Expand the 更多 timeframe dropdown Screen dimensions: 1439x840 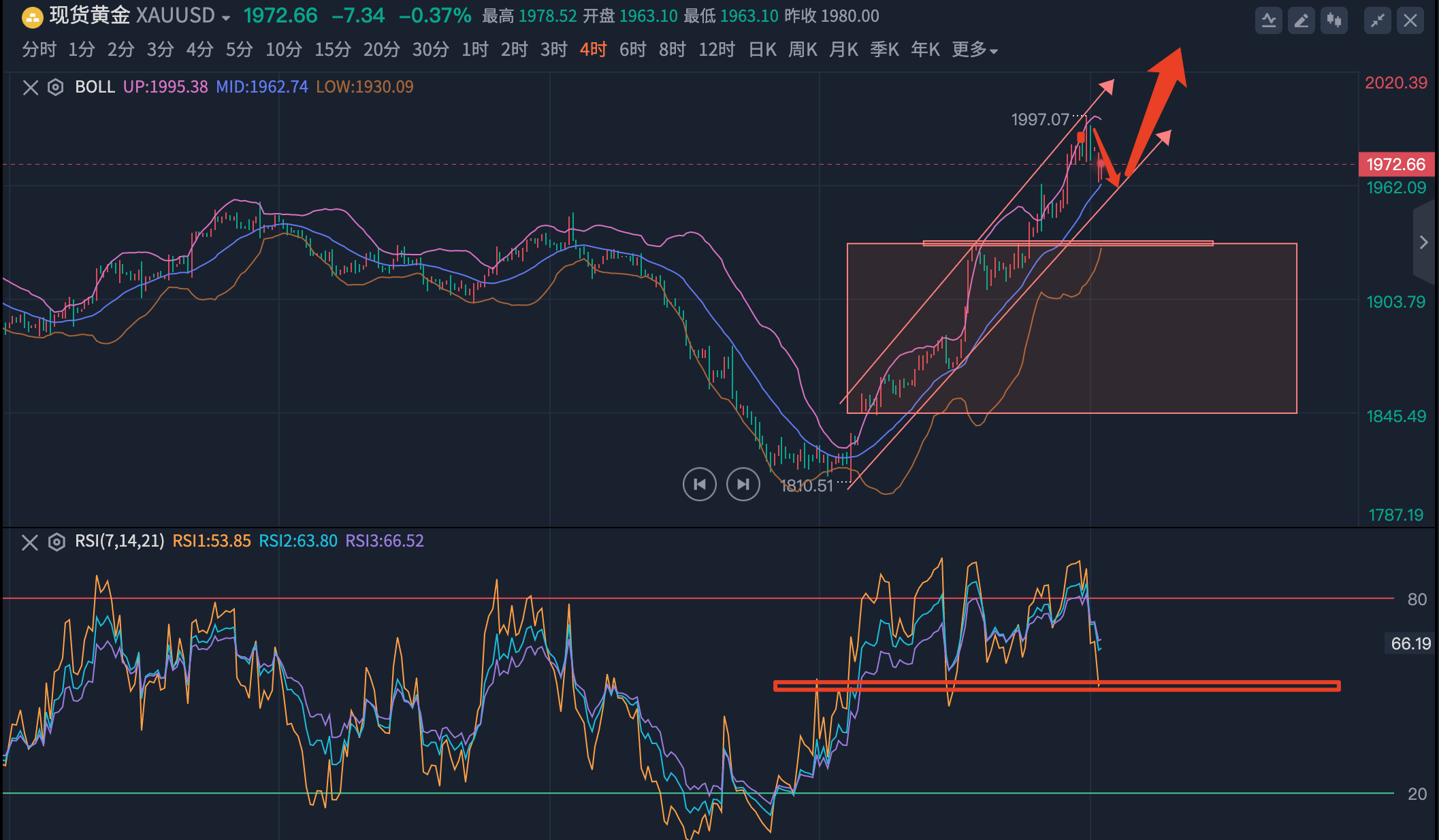click(x=974, y=50)
